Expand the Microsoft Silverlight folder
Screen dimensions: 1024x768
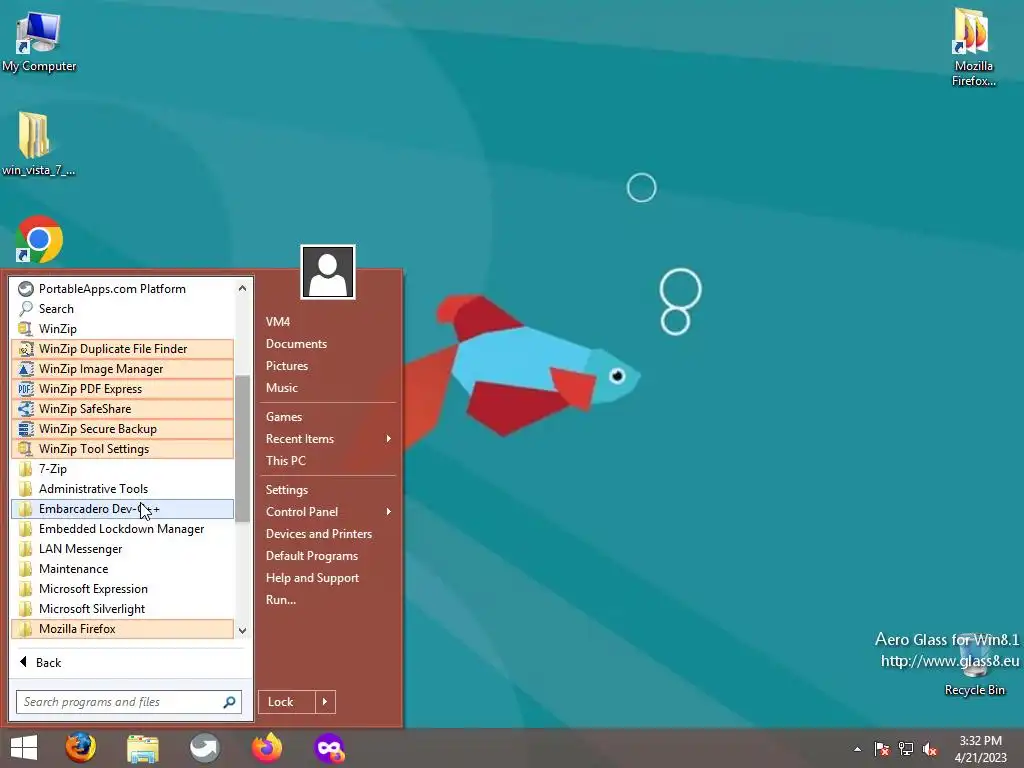coord(123,609)
